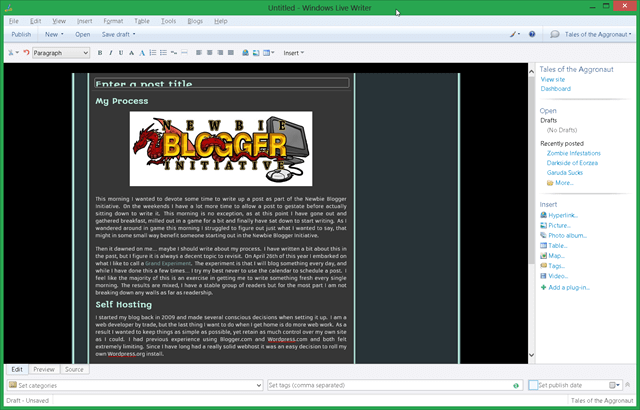
Task: Toggle Underline formatting
Action: 121,53
